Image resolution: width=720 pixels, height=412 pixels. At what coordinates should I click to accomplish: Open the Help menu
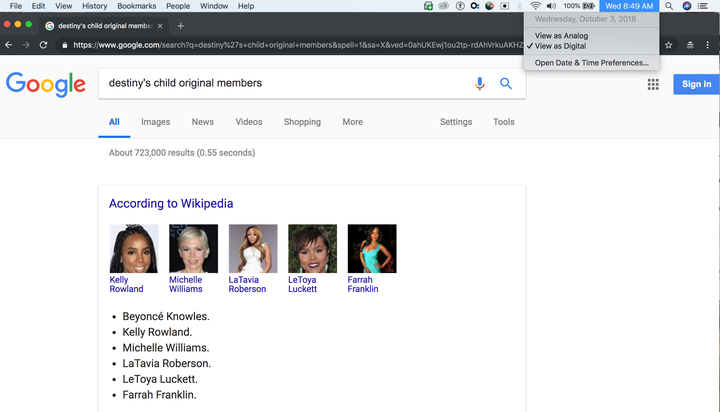click(246, 6)
